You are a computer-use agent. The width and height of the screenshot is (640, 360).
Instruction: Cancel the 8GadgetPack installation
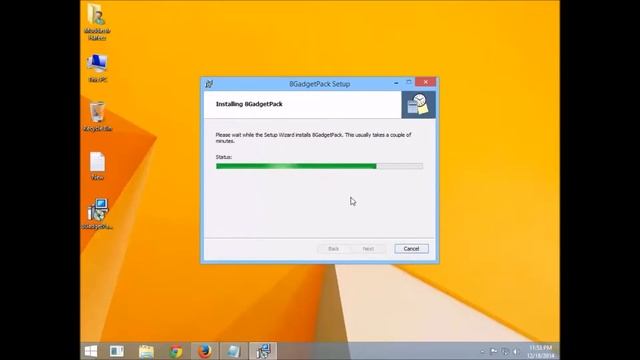[x=411, y=249]
